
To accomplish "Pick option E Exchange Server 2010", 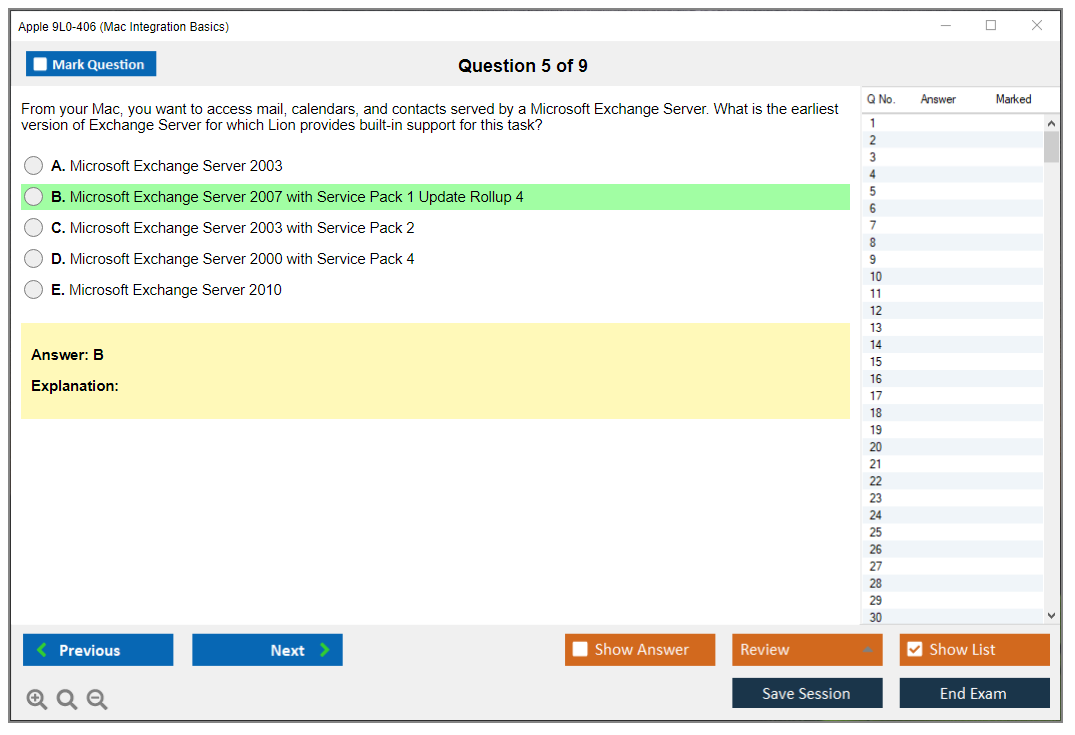I will pos(34,290).
